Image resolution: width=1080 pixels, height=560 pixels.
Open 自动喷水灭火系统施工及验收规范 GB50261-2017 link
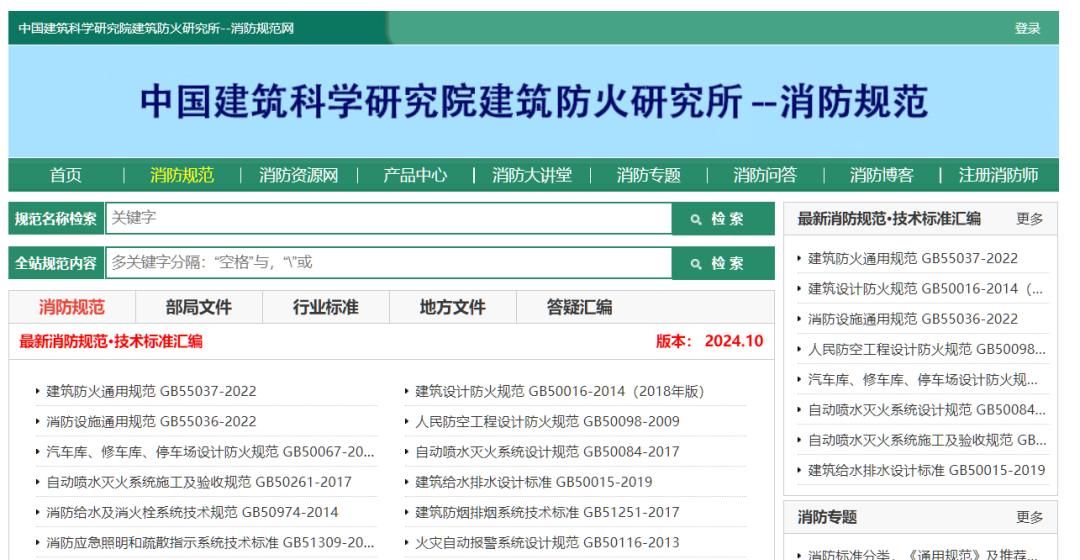(198, 482)
